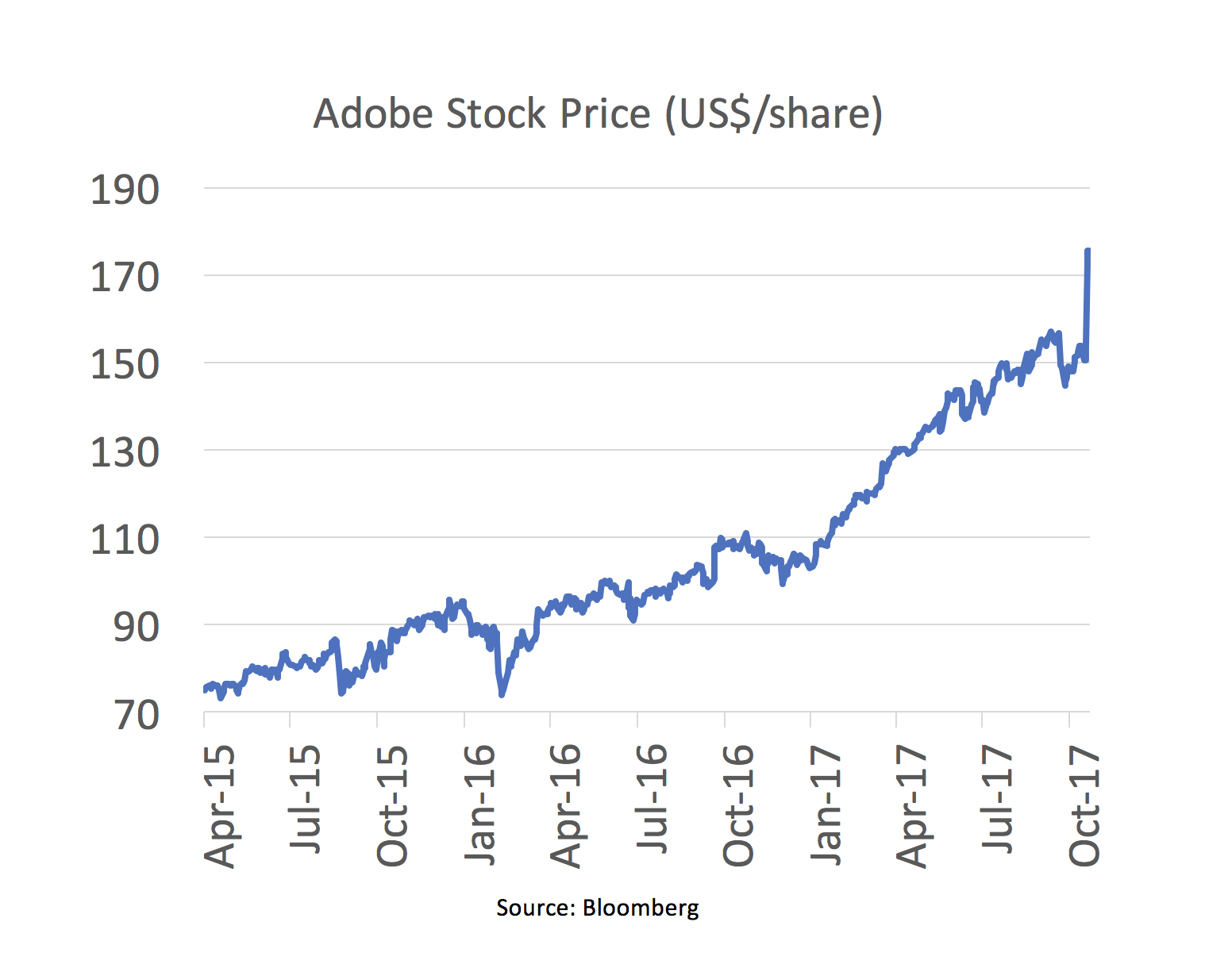Click the 190 y-axis label
Screen dimensions: 1232x968
click(125, 190)
